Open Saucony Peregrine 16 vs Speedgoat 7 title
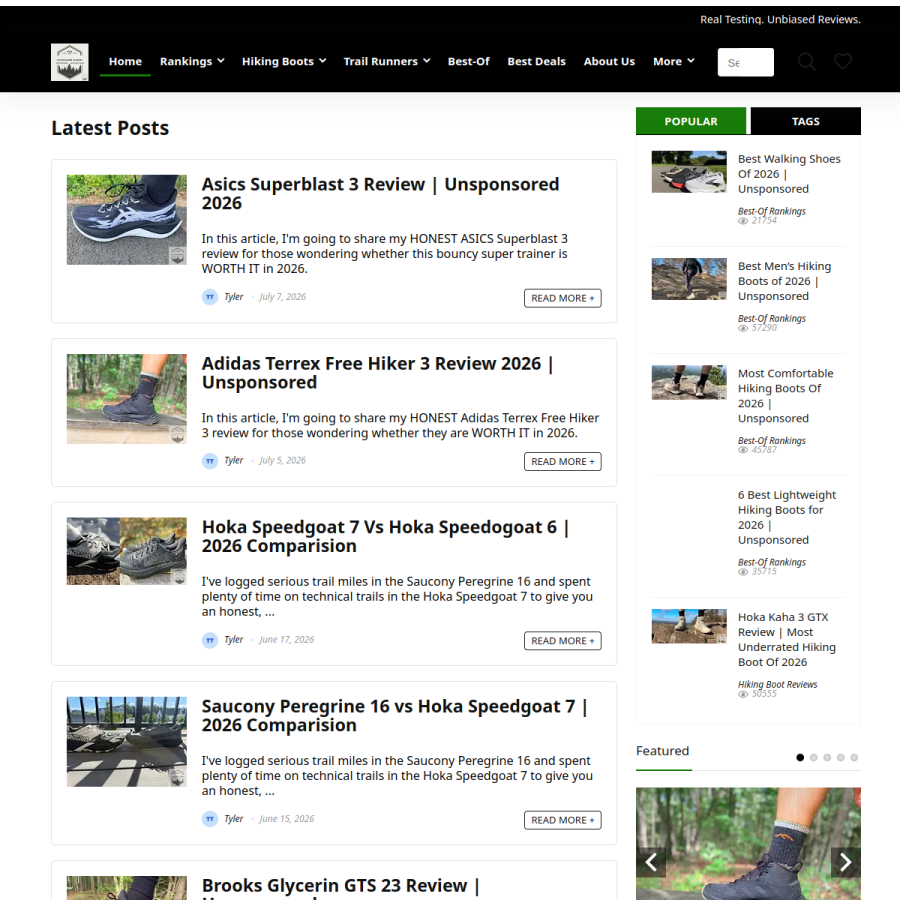The width and height of the screenshot is (900, 900). click(394, 715)
